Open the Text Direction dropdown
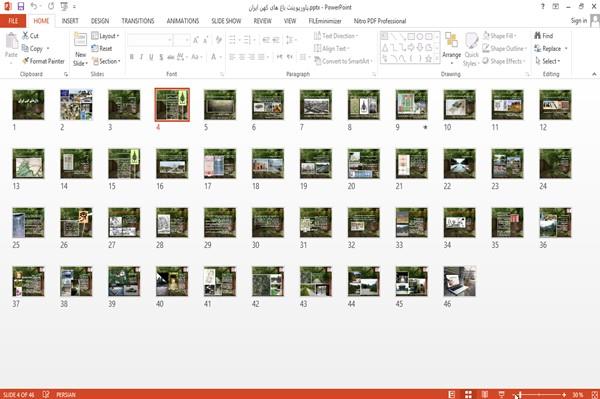 (336, 36)
